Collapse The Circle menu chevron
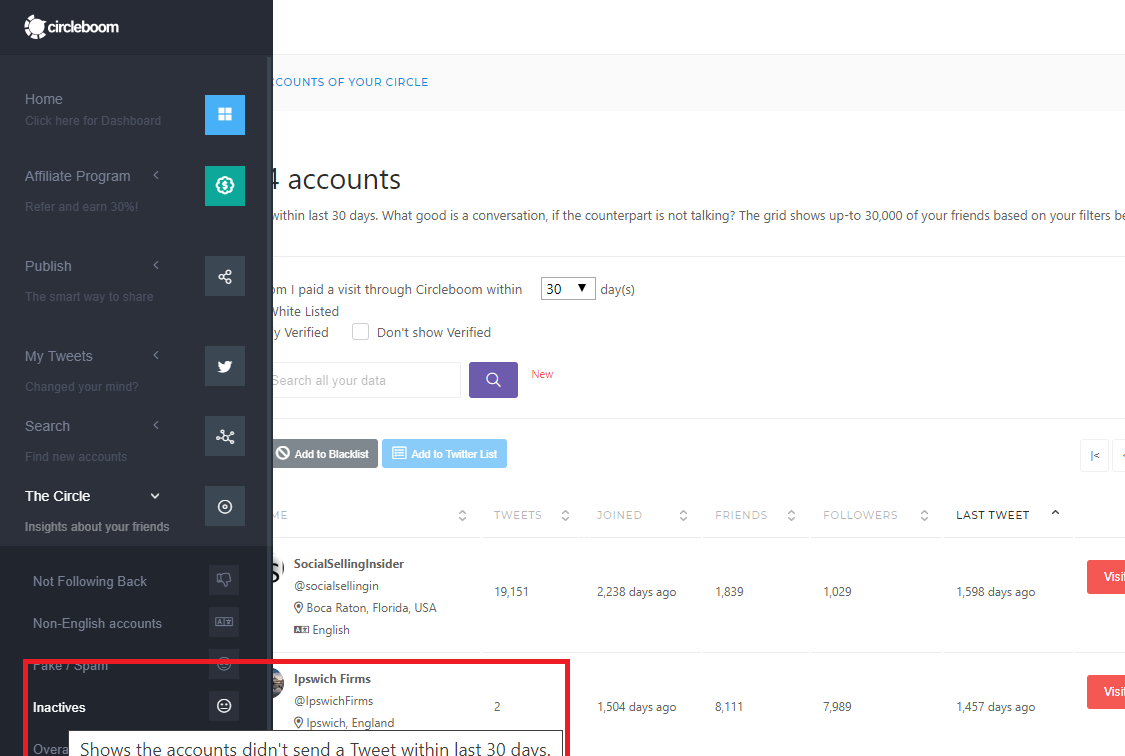This screenshot has width=1125, height=756. (x=155, y=496)
